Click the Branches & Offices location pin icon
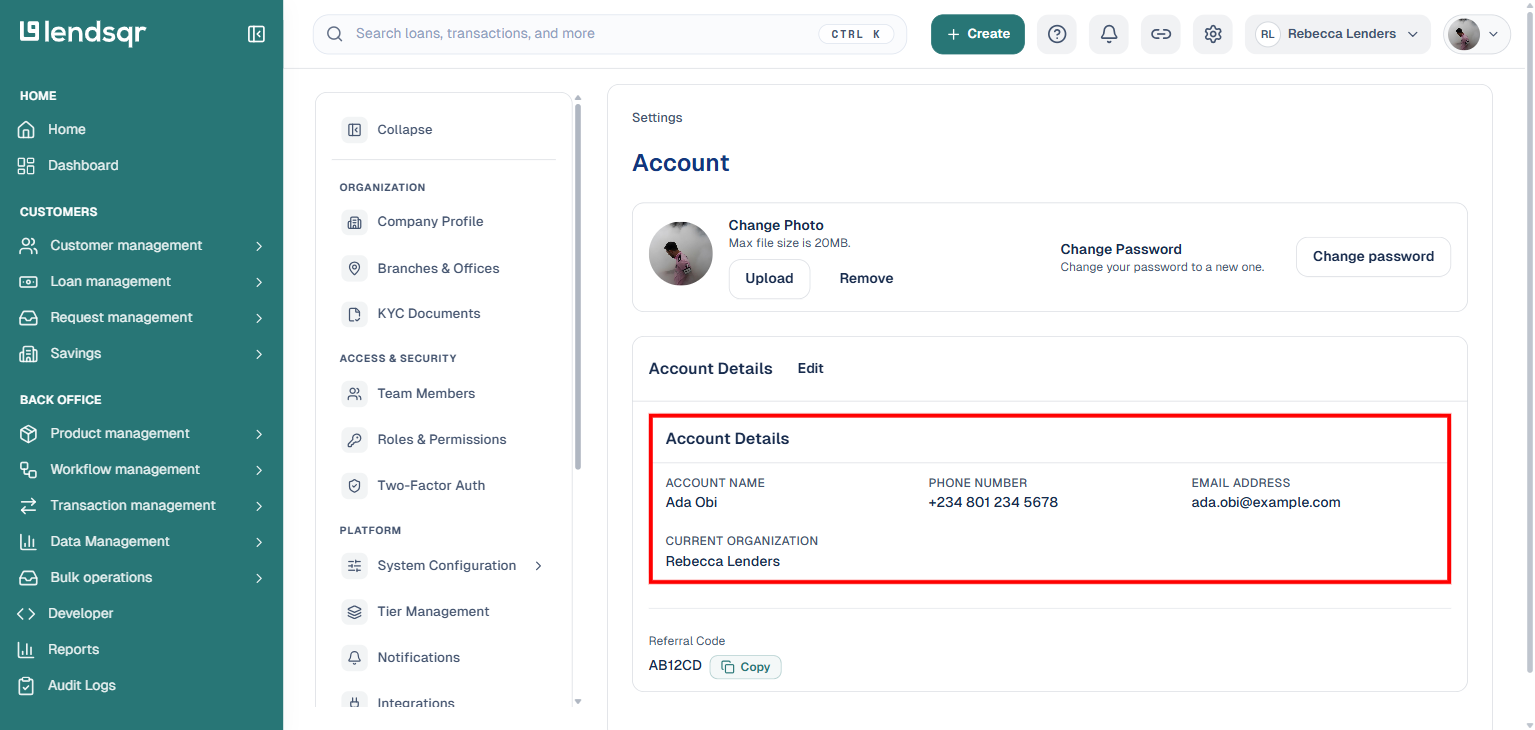1535x730 pixels. click(355, 268)
